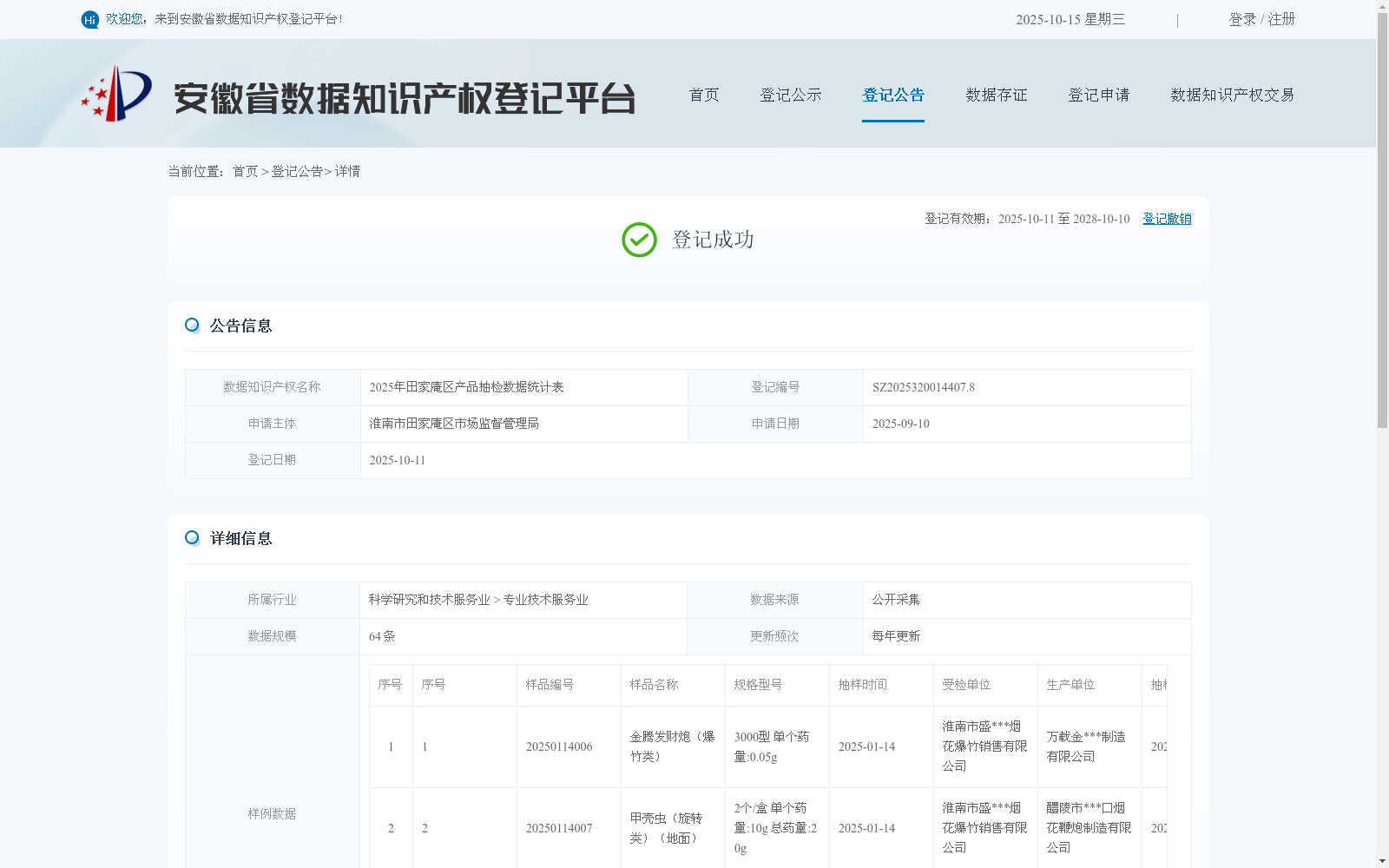
Task: Click sample number 20250114006
Action: click(559, 746)
